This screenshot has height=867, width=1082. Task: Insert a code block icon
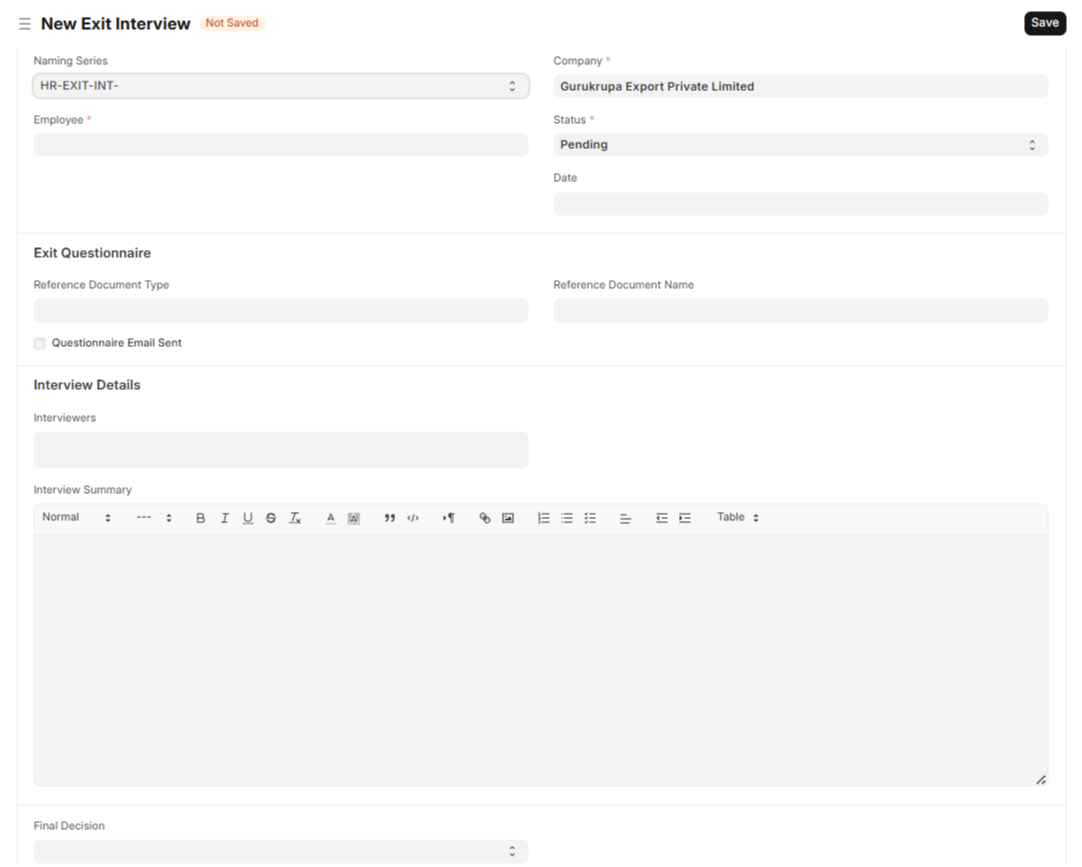pyautogui.click(x=413, y=518)
